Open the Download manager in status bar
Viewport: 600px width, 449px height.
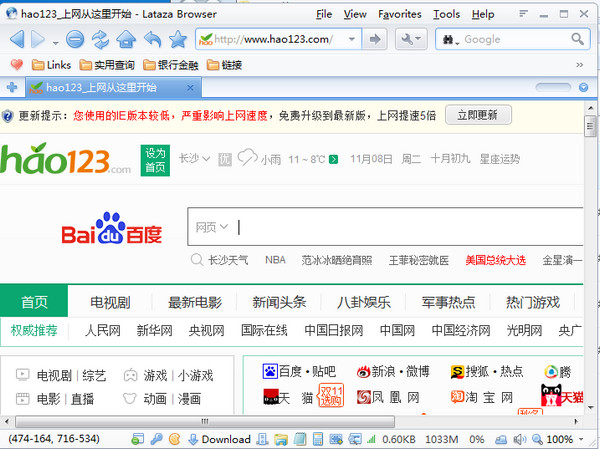219,439
